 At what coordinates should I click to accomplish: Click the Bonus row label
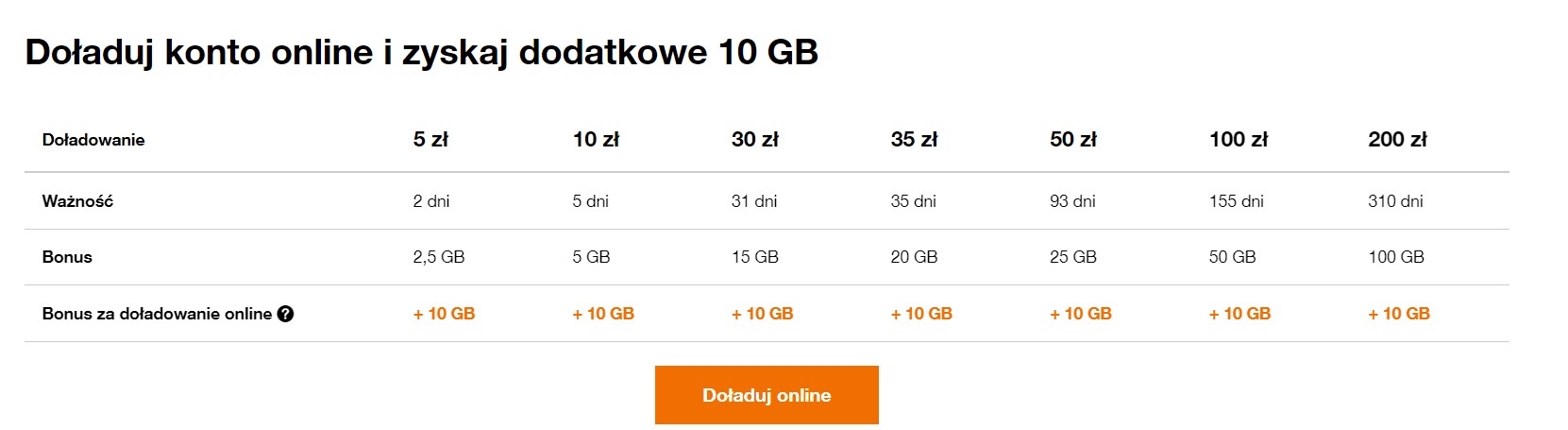tap(67, 257)
